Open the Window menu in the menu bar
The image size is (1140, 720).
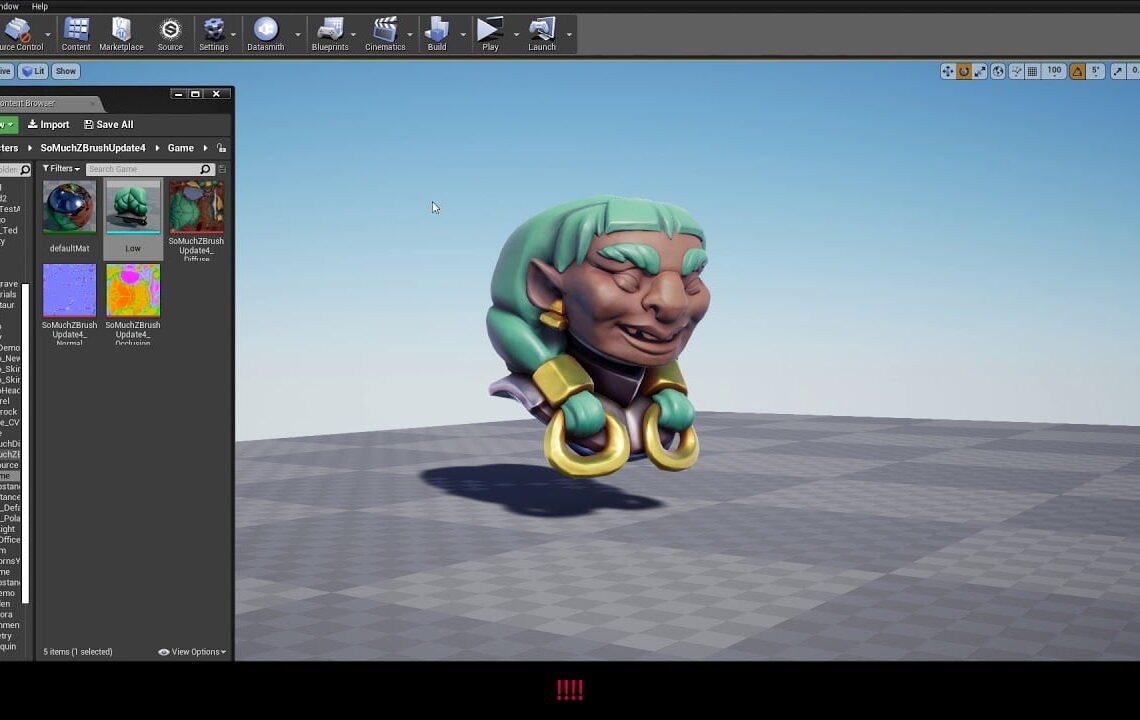(10, 5)
